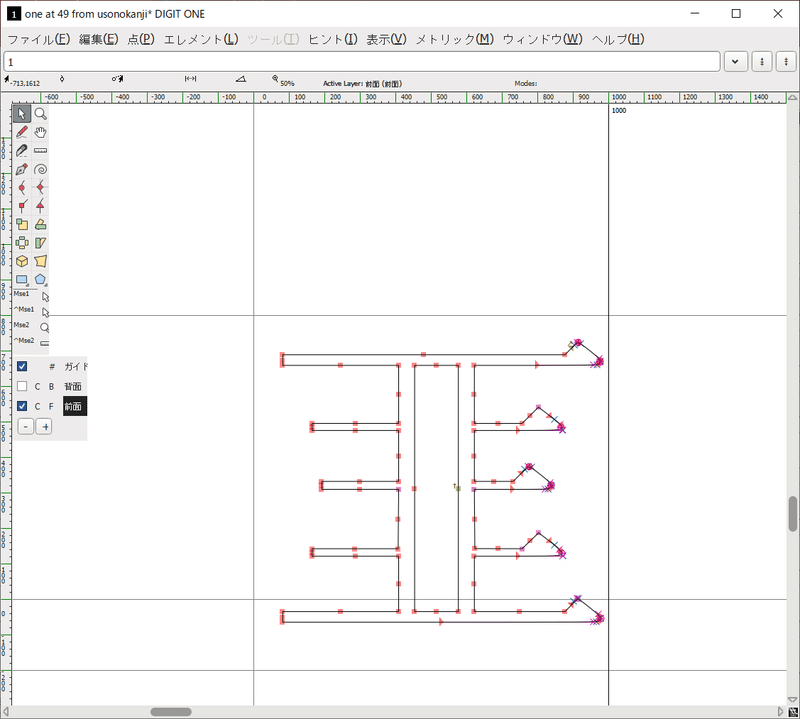Select the Perspective tool
800x719 pixels.
pyautogui.click(x=40, y=261)
